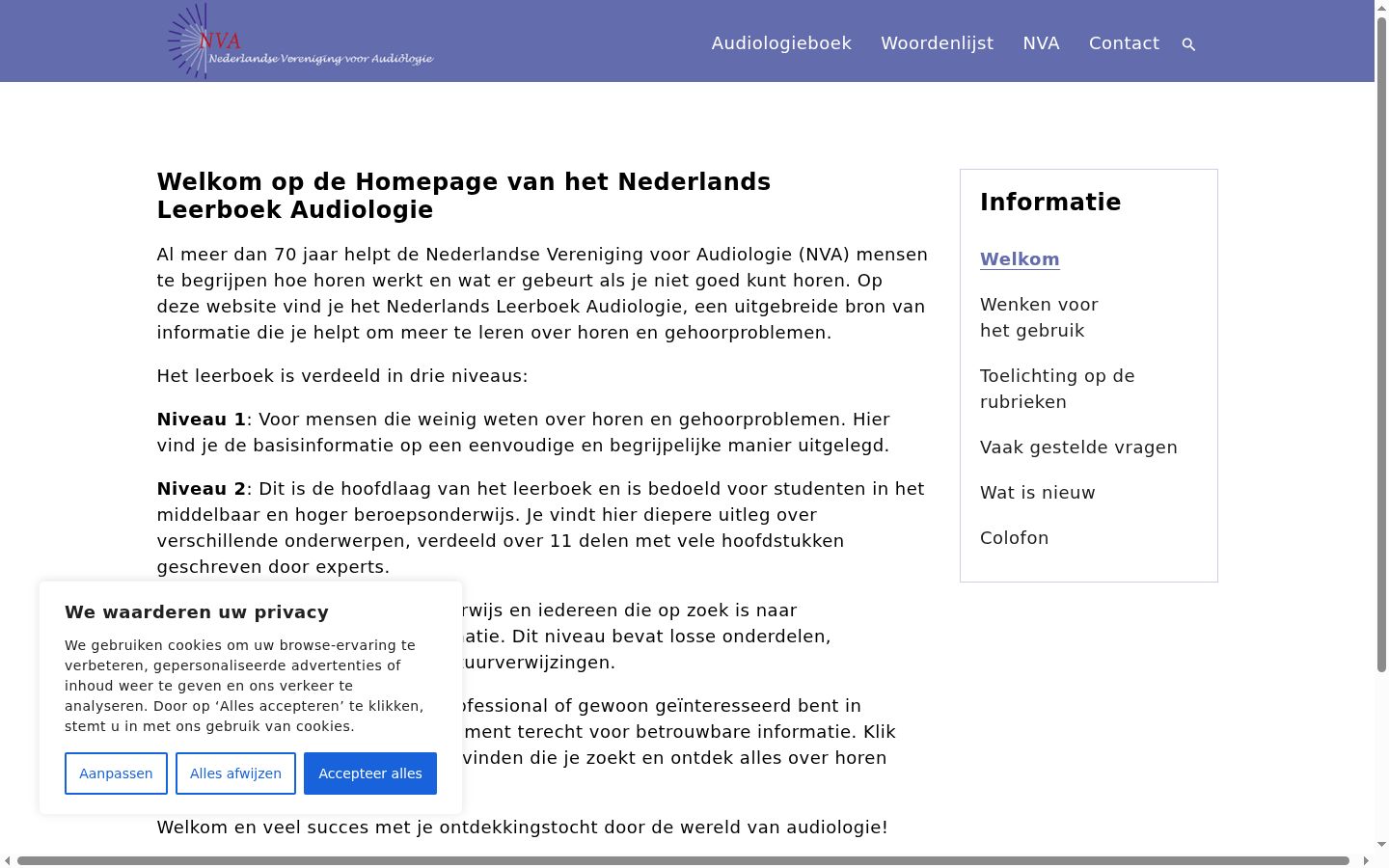This screenshot has width=1389, height=868.
Task: Open Toelichting op de rubrieken link
Action: click(x=1057, y=389)
